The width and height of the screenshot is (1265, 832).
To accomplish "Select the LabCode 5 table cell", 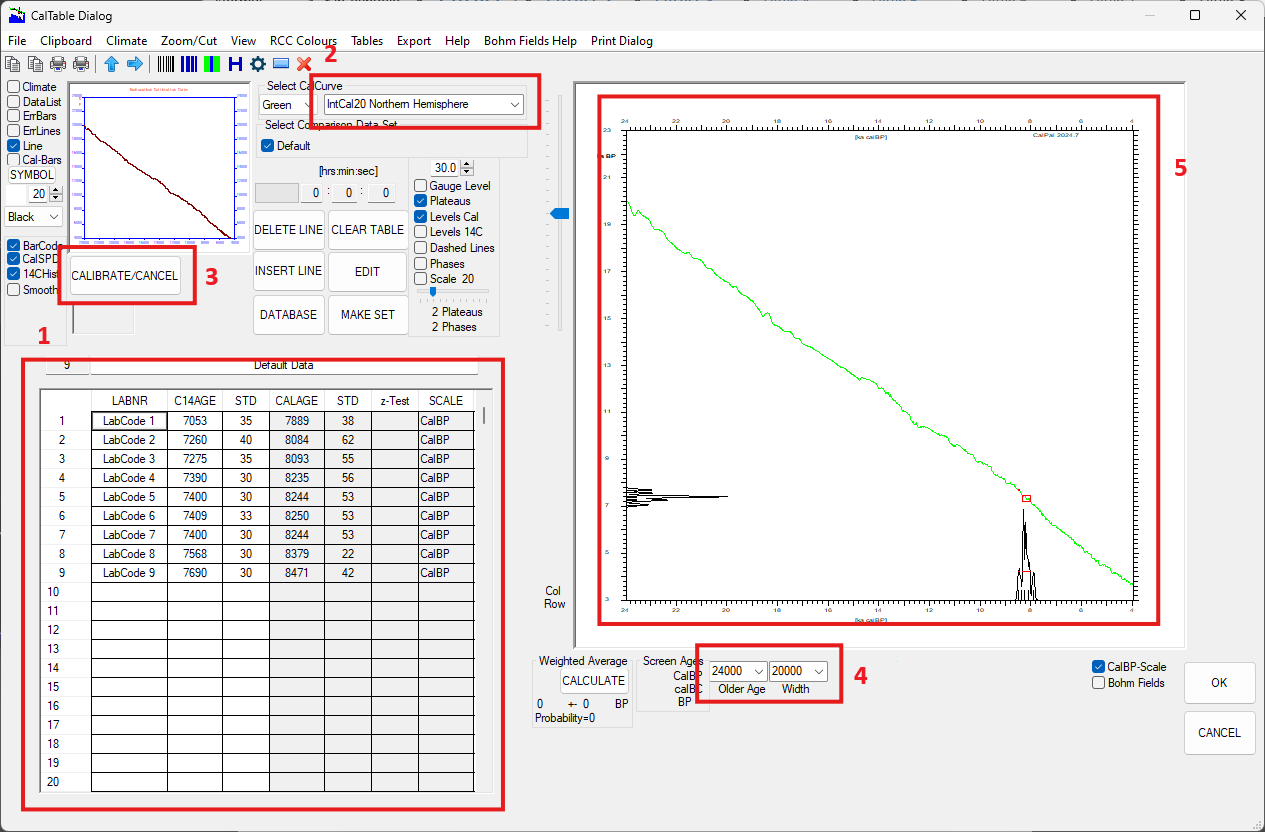I will click(129, 497).
